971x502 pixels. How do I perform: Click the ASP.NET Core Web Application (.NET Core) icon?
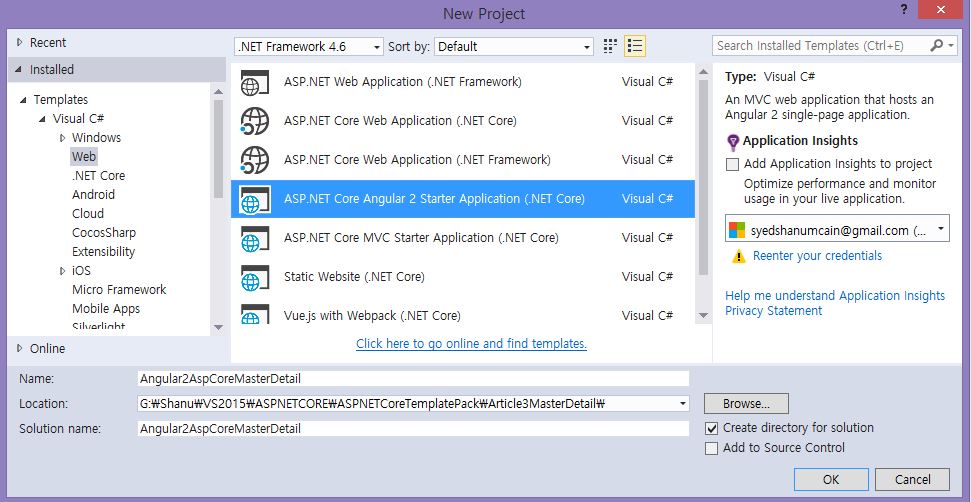(255, 121)
